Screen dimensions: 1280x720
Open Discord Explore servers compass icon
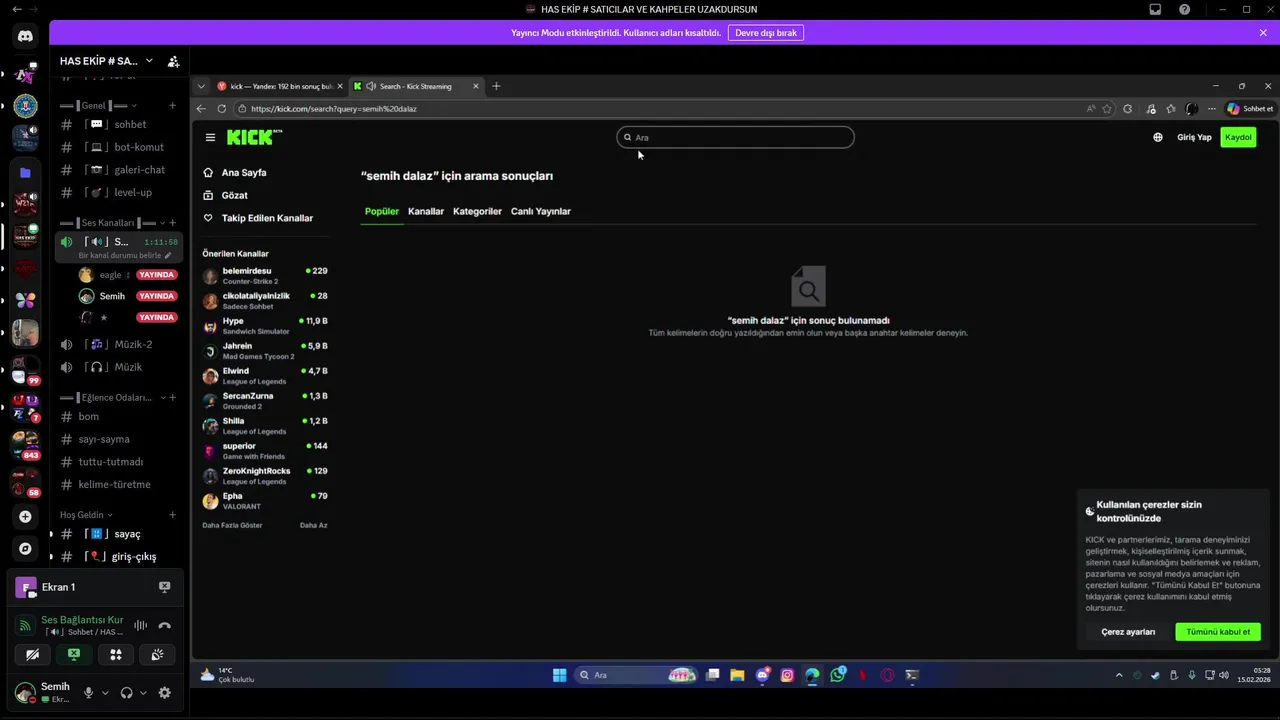[x=25, y=548]
